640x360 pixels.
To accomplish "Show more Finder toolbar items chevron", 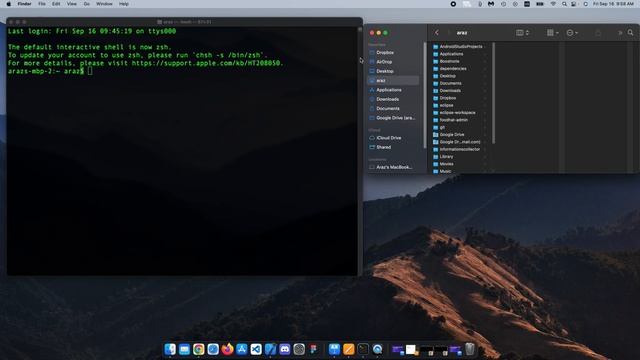I will coord(620,33).
